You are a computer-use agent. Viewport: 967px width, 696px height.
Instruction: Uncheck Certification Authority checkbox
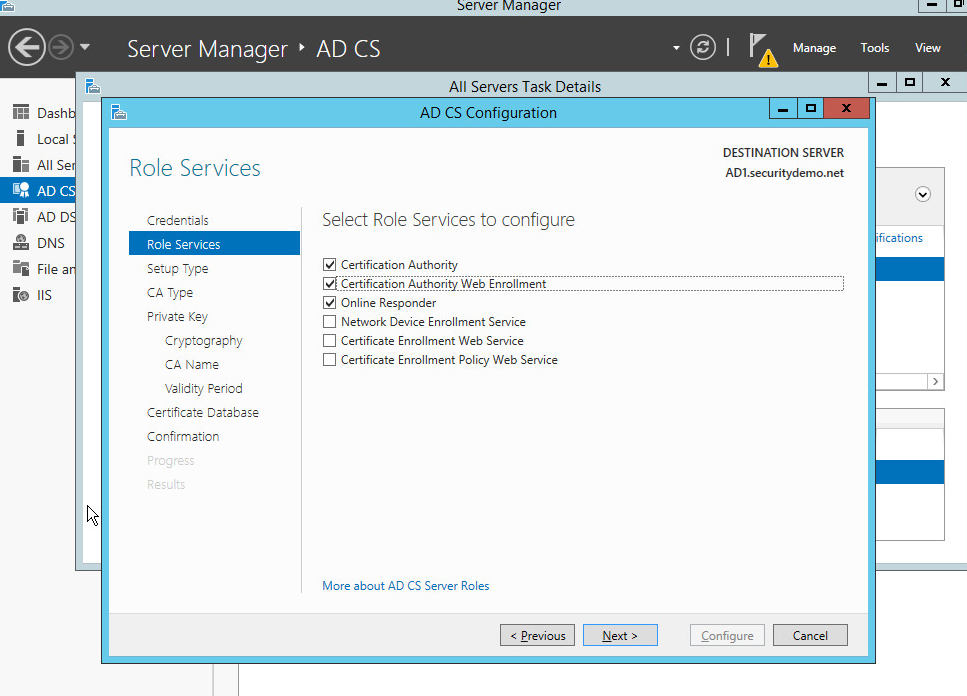click(x=329, y=264)
